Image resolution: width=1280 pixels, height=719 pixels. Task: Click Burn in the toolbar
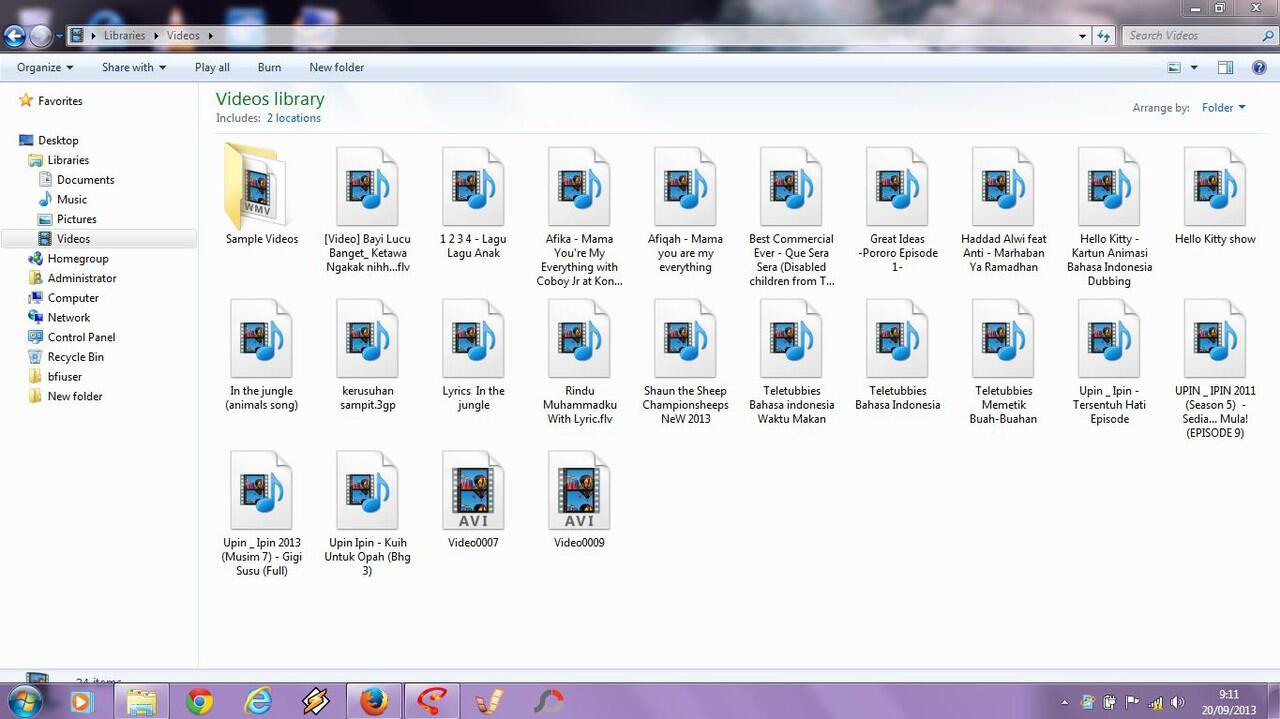pos(269,67)
